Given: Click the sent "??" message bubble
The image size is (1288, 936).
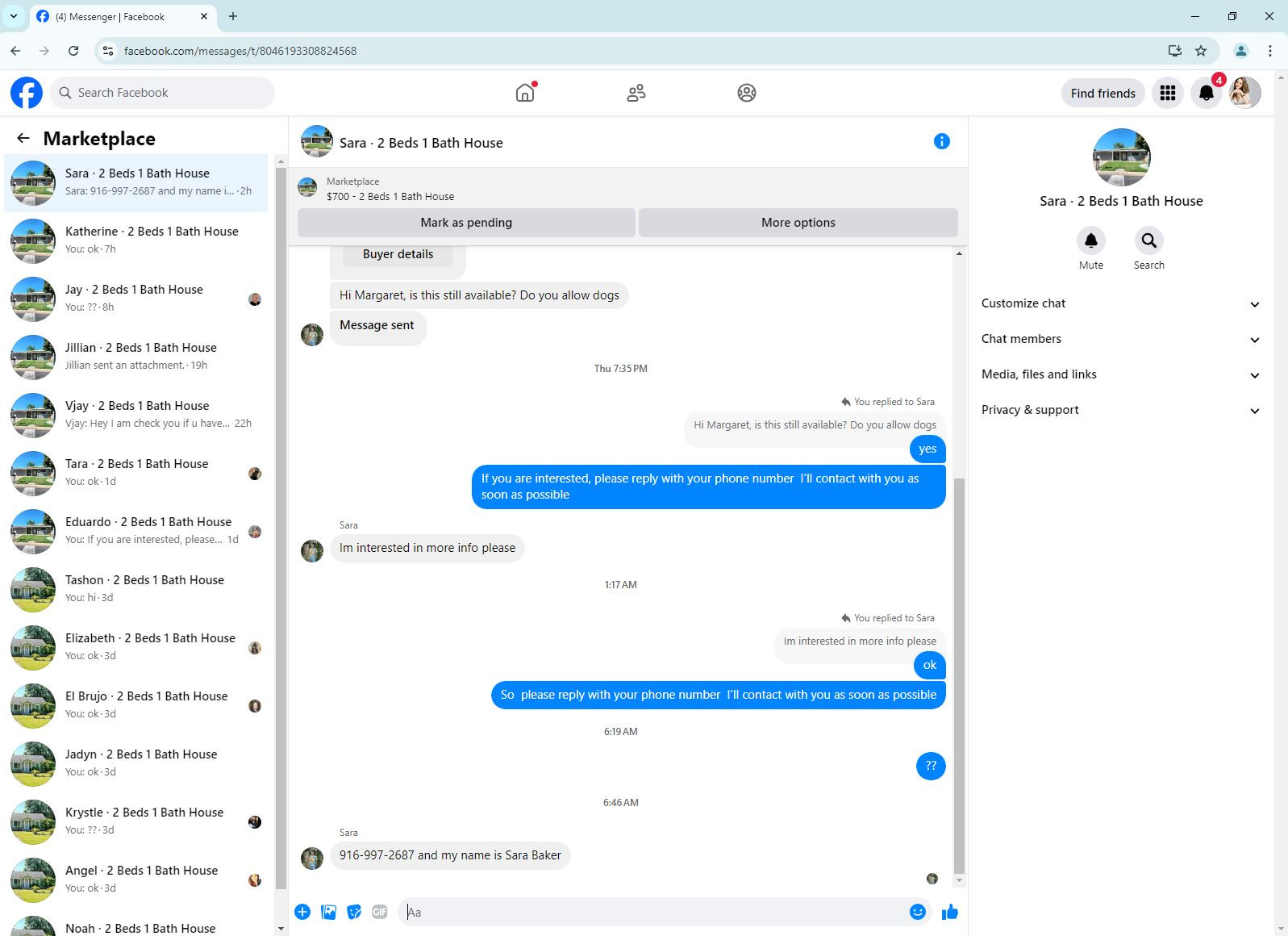Looking at the screenshot, I should (x=931, y=766).
